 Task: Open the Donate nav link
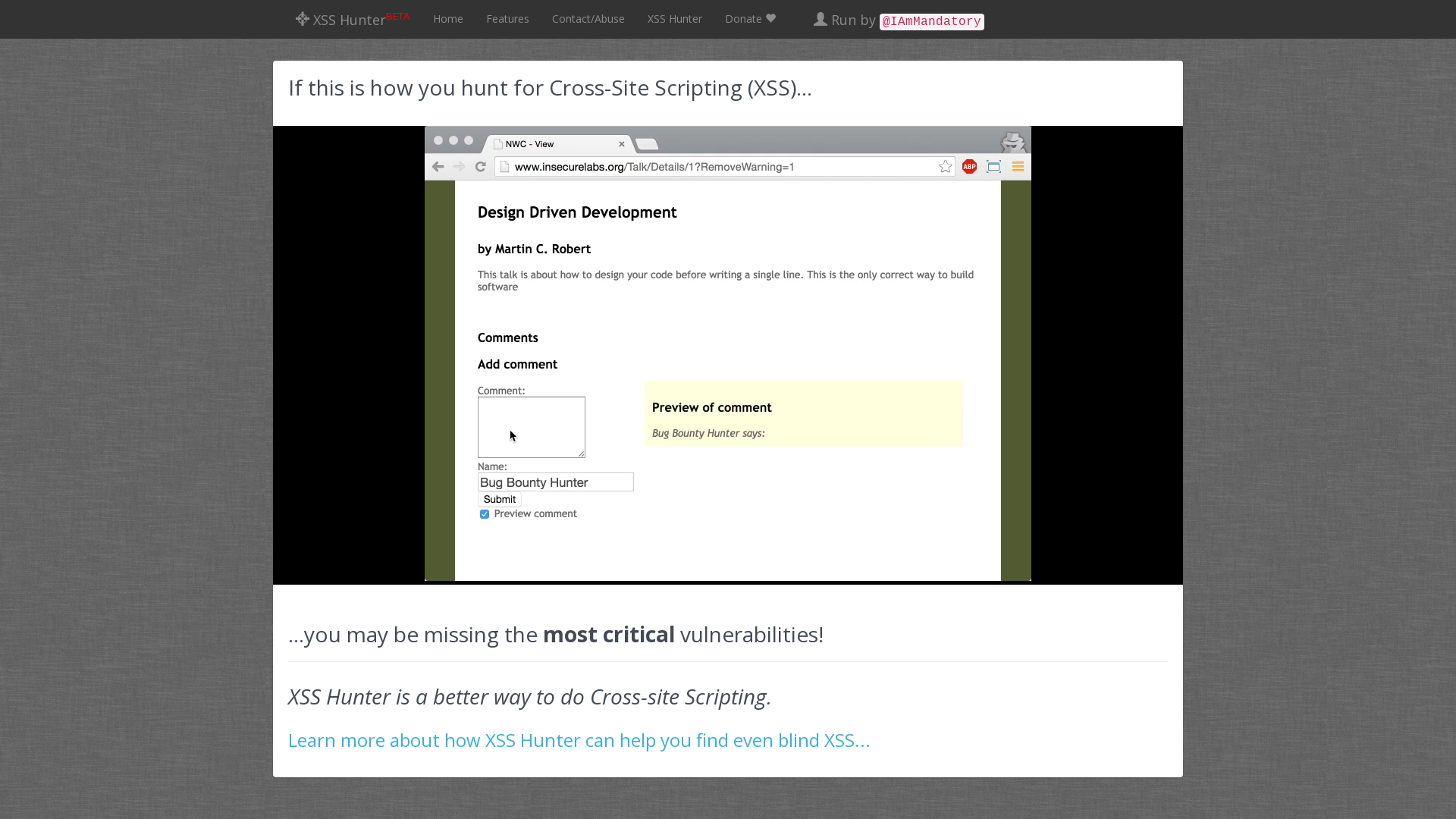coord(750,19)
